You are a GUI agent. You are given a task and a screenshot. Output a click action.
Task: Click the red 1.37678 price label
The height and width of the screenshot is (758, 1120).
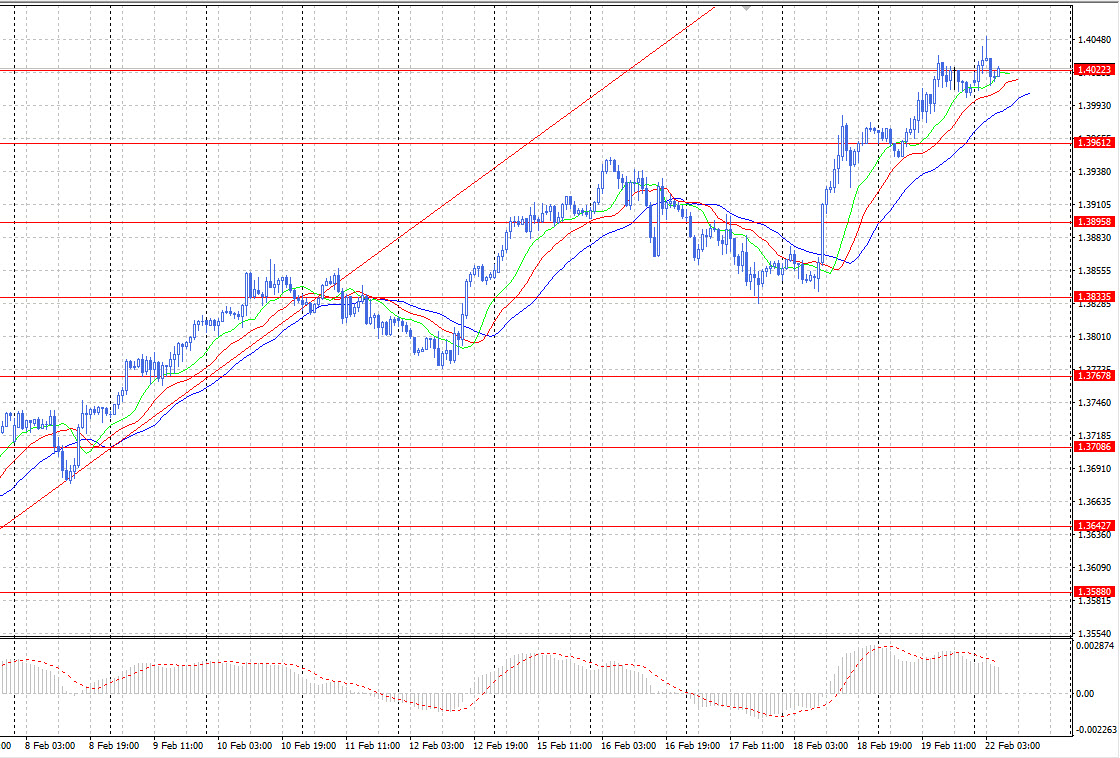tap(1094, 376)
